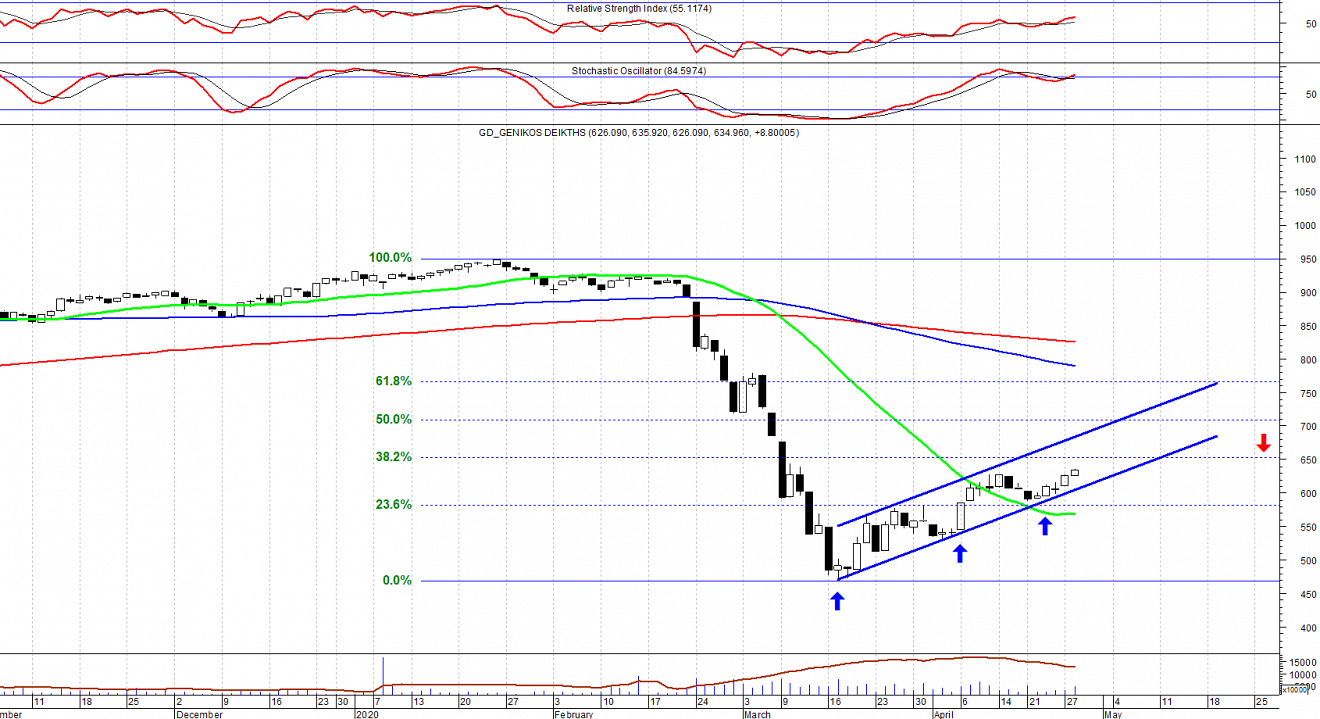Click the 100.0% Fibonacci level label
1320x719 pixels.
coord(390,258)
